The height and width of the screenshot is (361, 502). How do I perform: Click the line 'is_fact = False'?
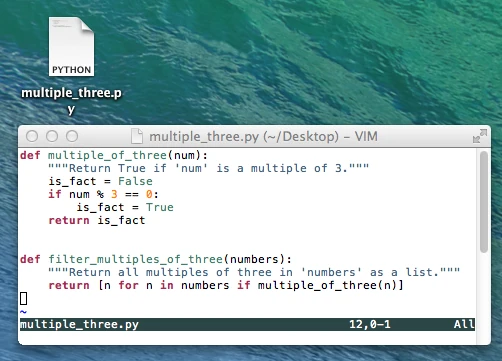point(100,181)
